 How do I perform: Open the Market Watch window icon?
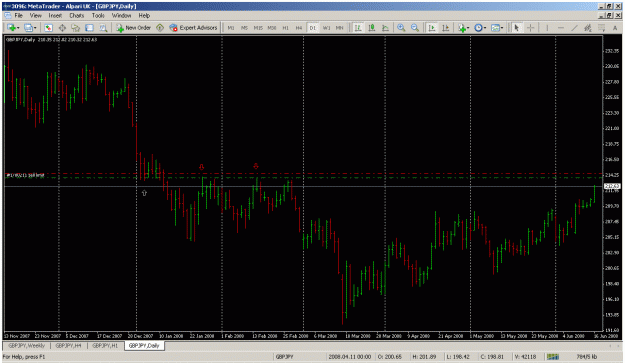coord(48,27)
